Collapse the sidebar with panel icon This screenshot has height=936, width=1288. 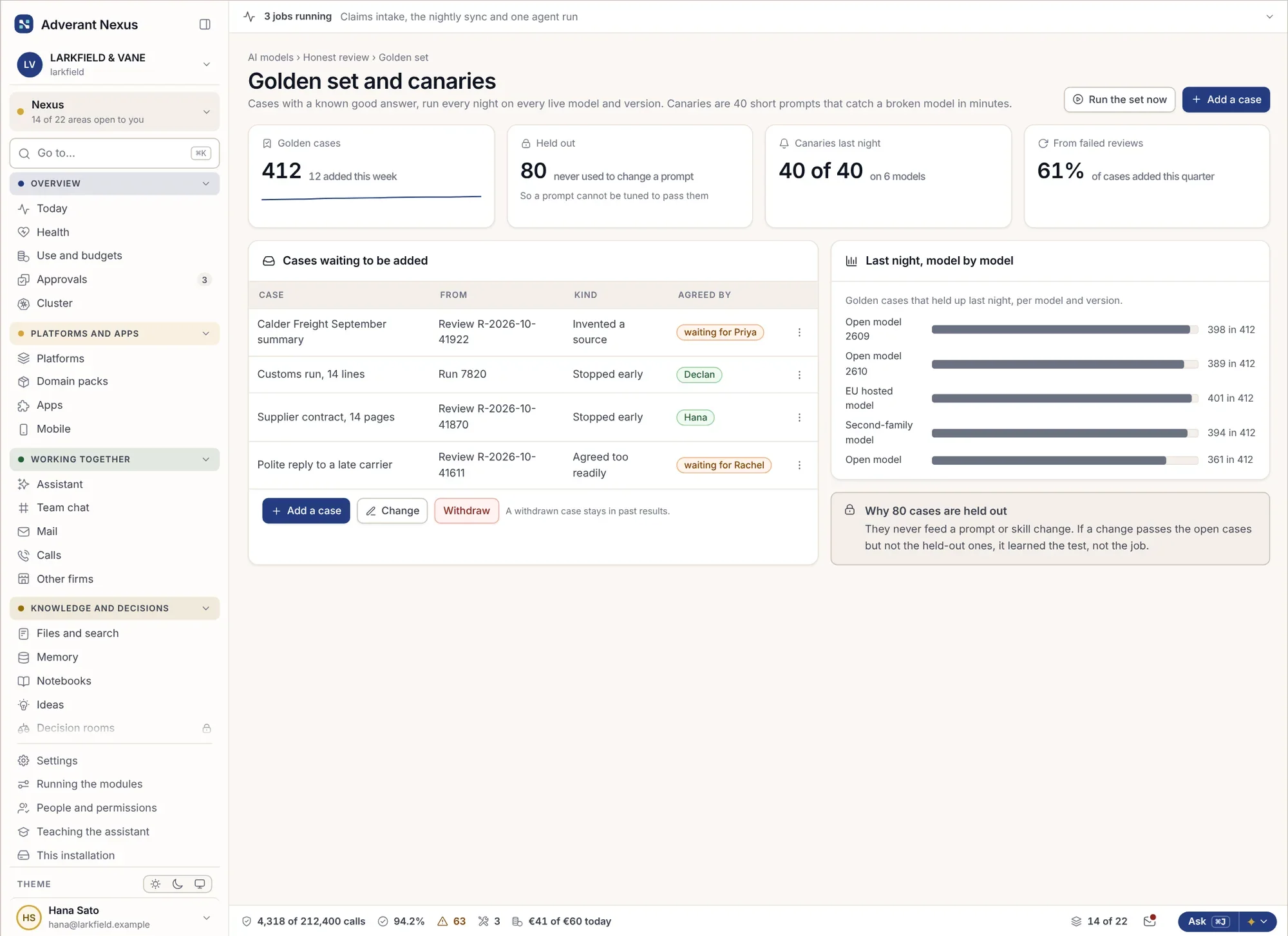tap(205, 24)
